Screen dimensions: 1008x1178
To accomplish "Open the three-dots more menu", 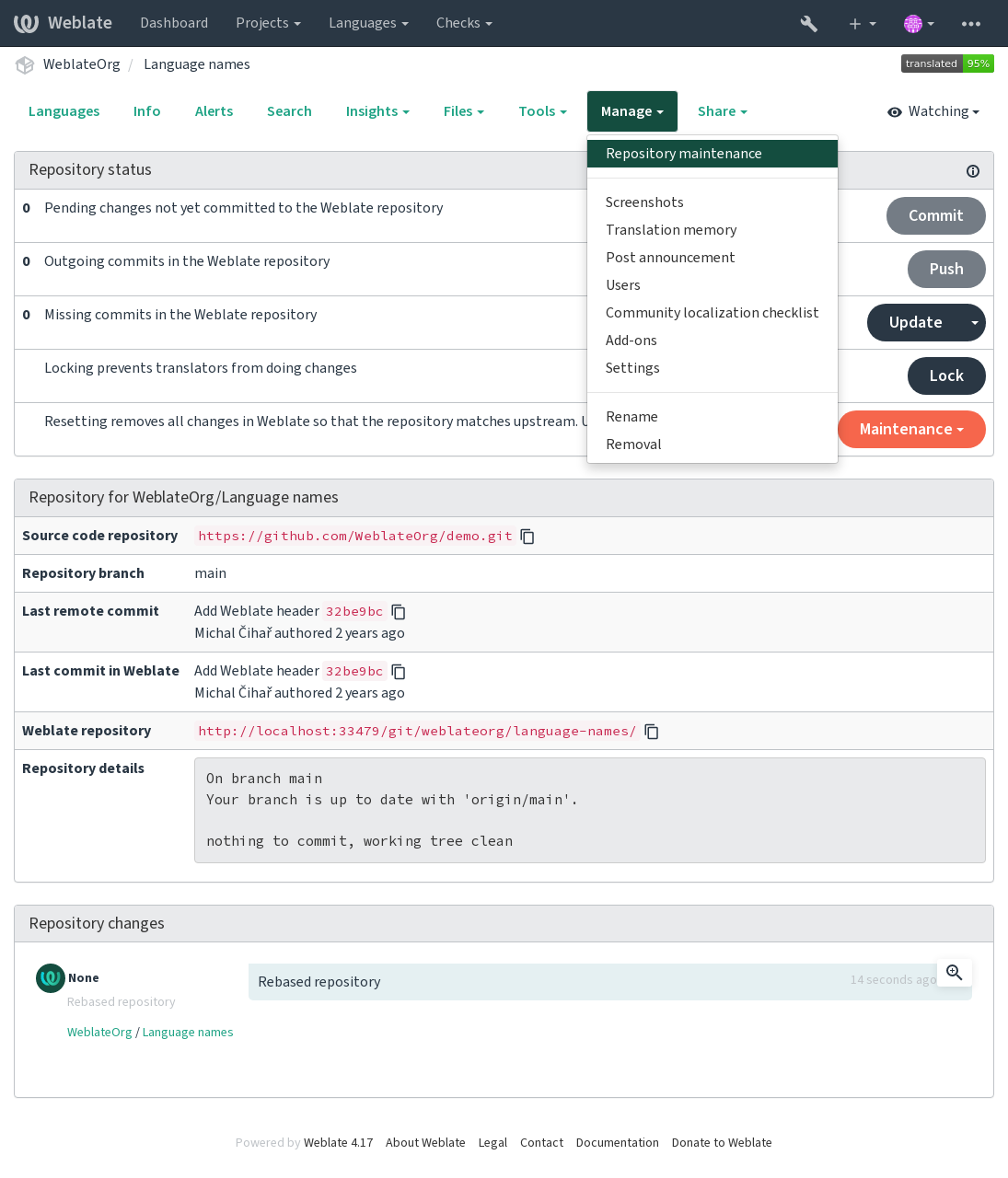I will [x=970, y=24].
